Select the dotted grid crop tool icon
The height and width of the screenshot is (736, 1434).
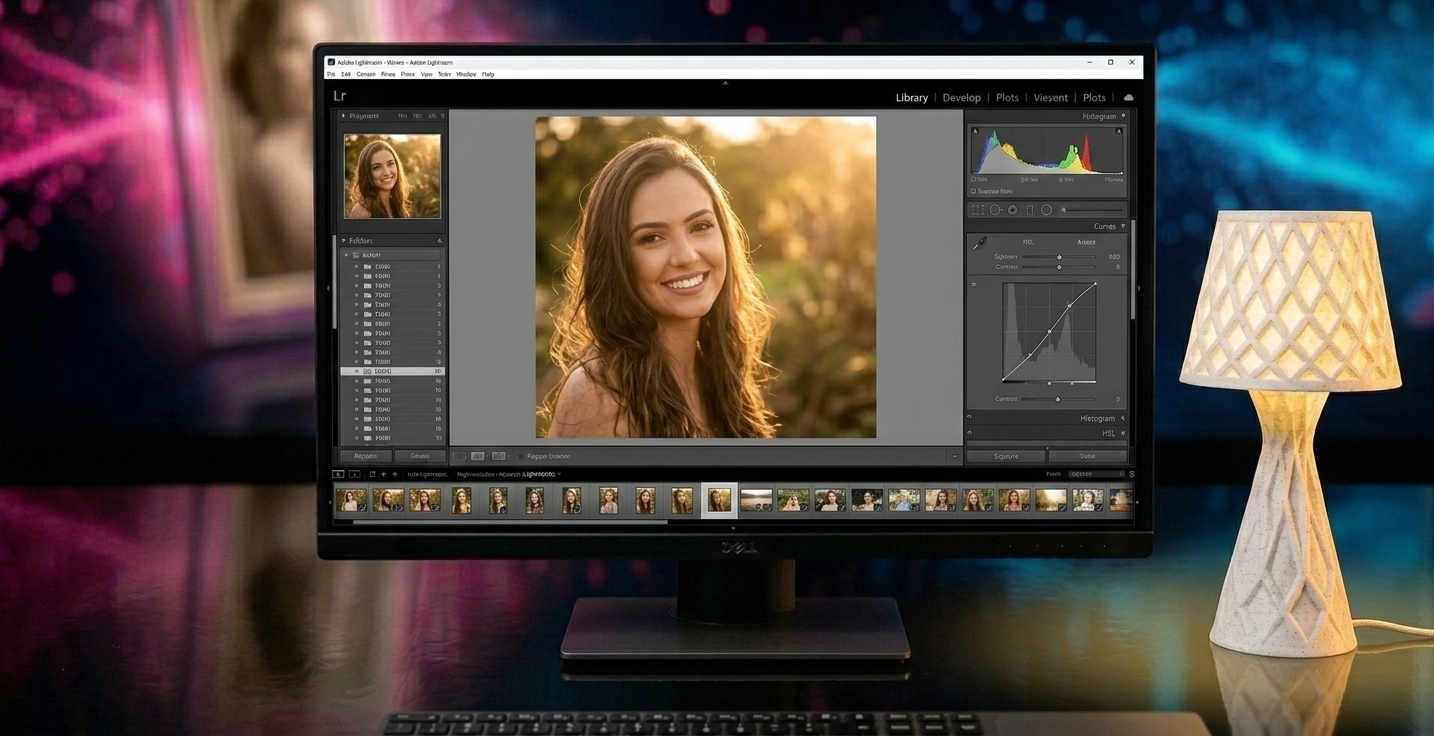pyautogui.click(x=977, y=210)
